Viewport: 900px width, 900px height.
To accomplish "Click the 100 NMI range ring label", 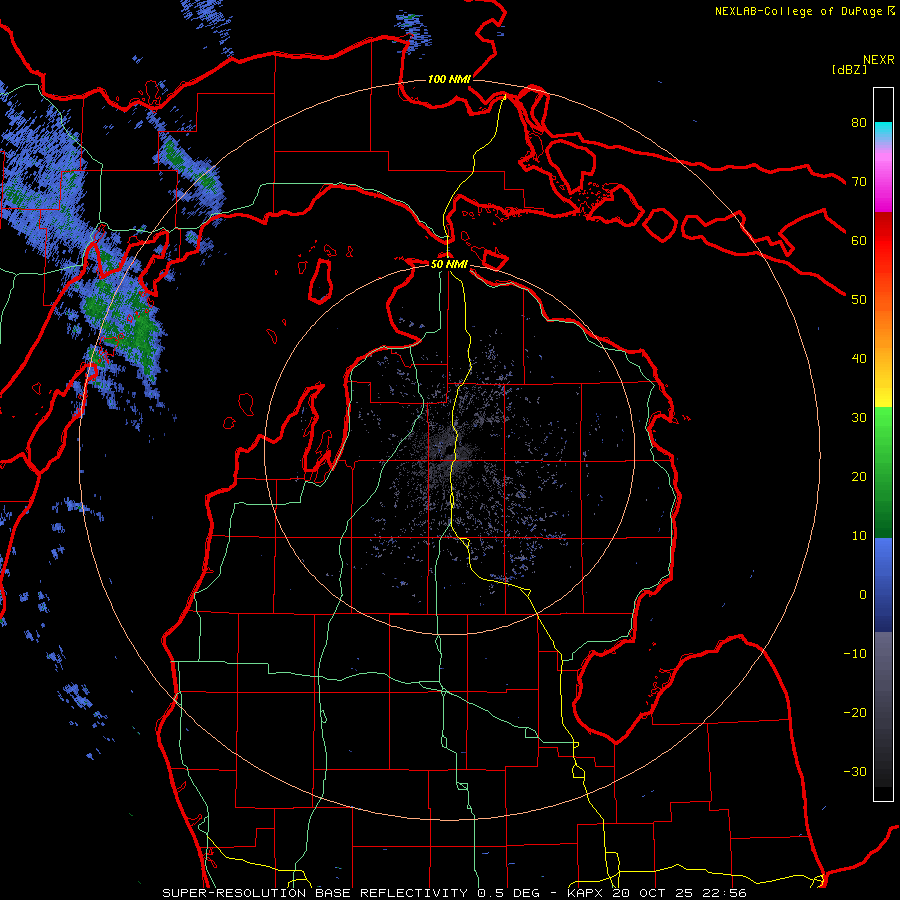I will coord(449,79).
